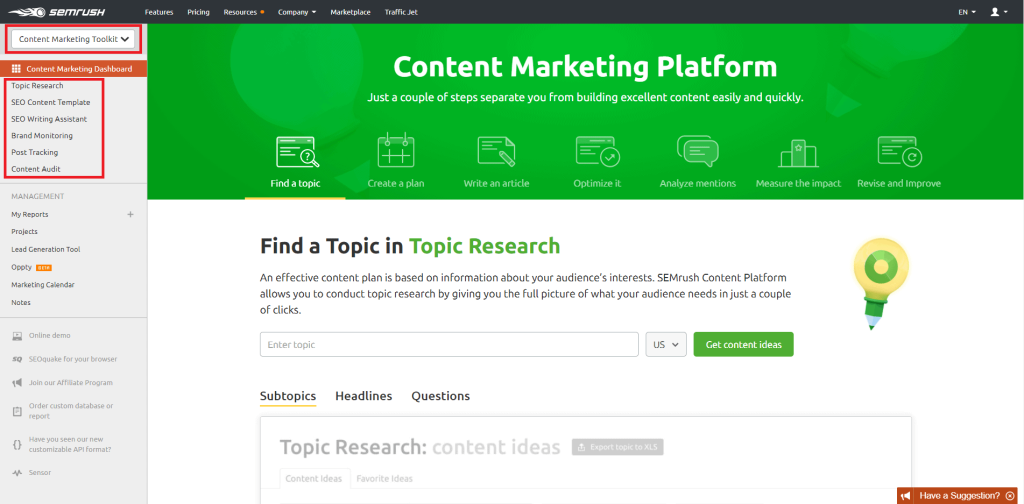Open the Marketing Calendar
This screenshot has width=1024, height=504.
coord(42,285)
